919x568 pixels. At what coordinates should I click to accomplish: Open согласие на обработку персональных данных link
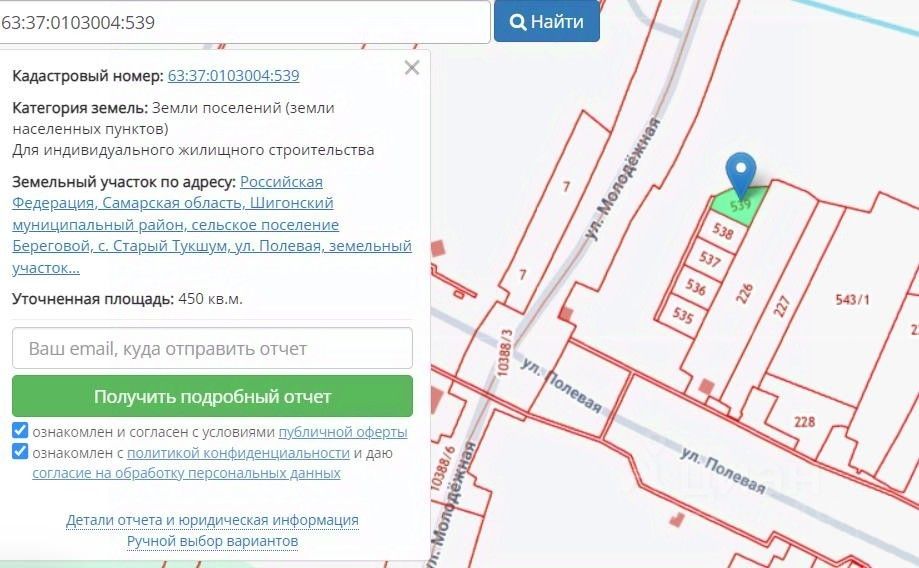pyautogui.click(x=186, y=473)
